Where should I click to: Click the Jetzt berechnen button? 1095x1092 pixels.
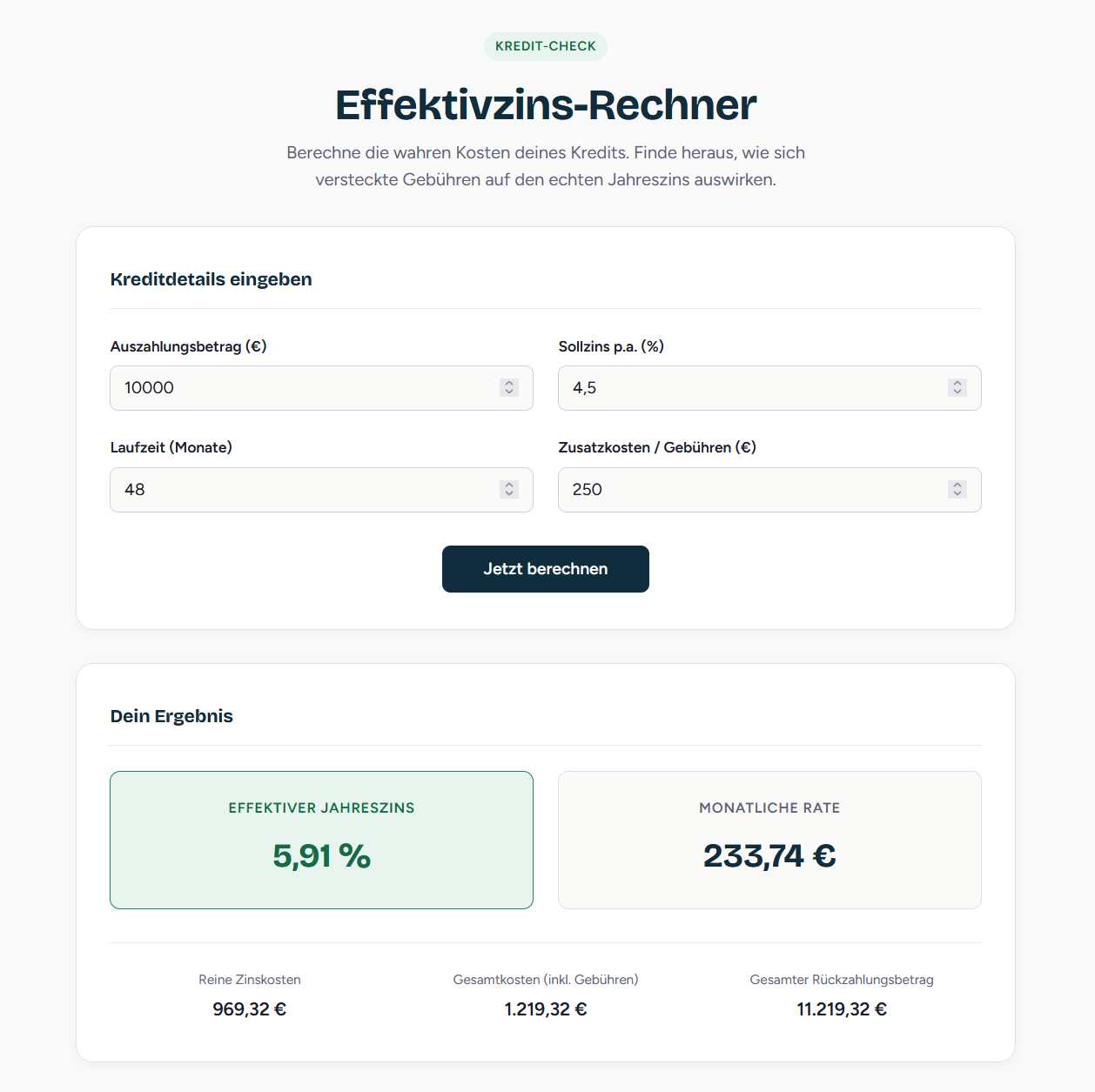click(545, 568)
